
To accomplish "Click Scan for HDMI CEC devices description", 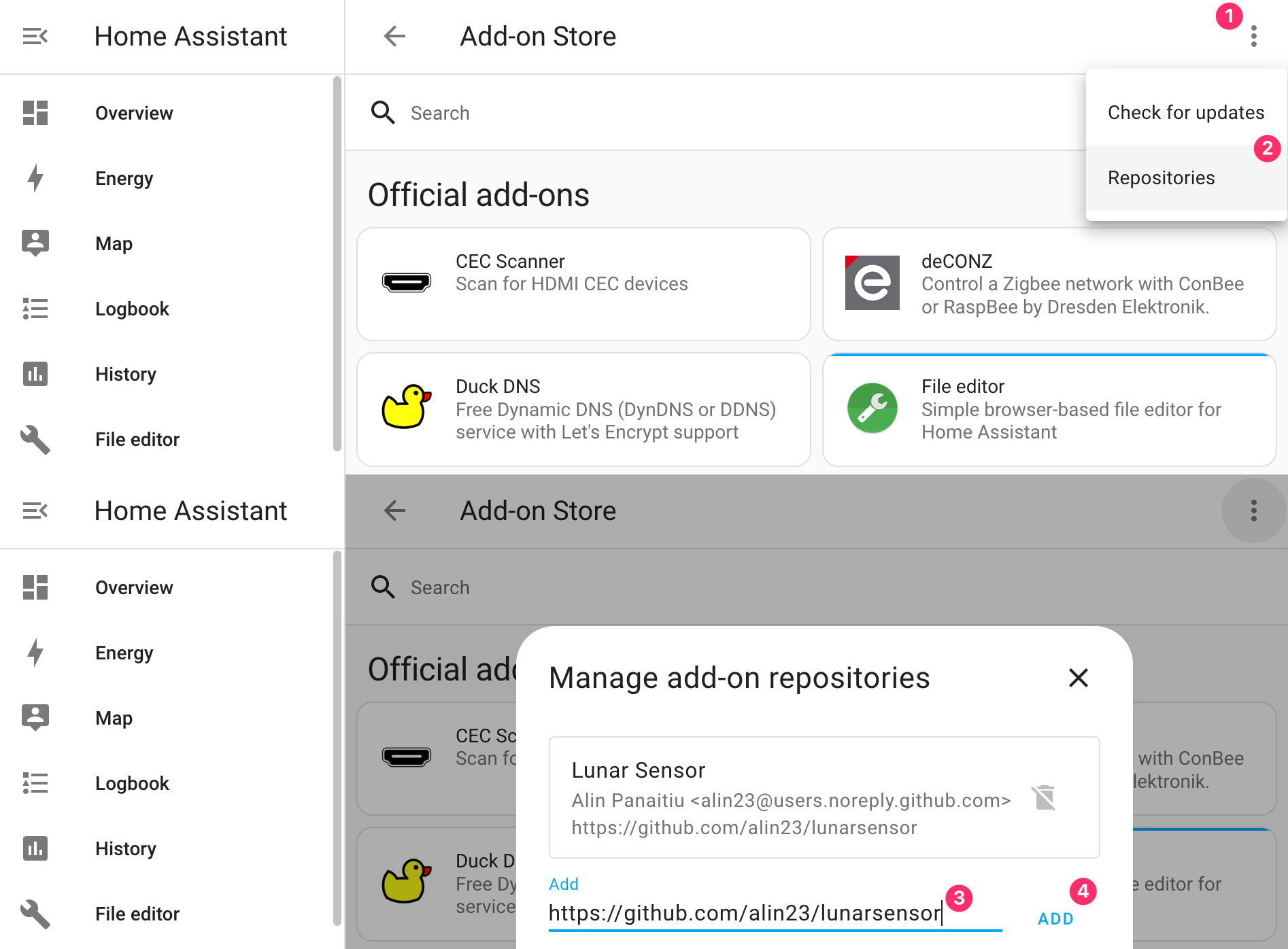I will pos(572,284).
